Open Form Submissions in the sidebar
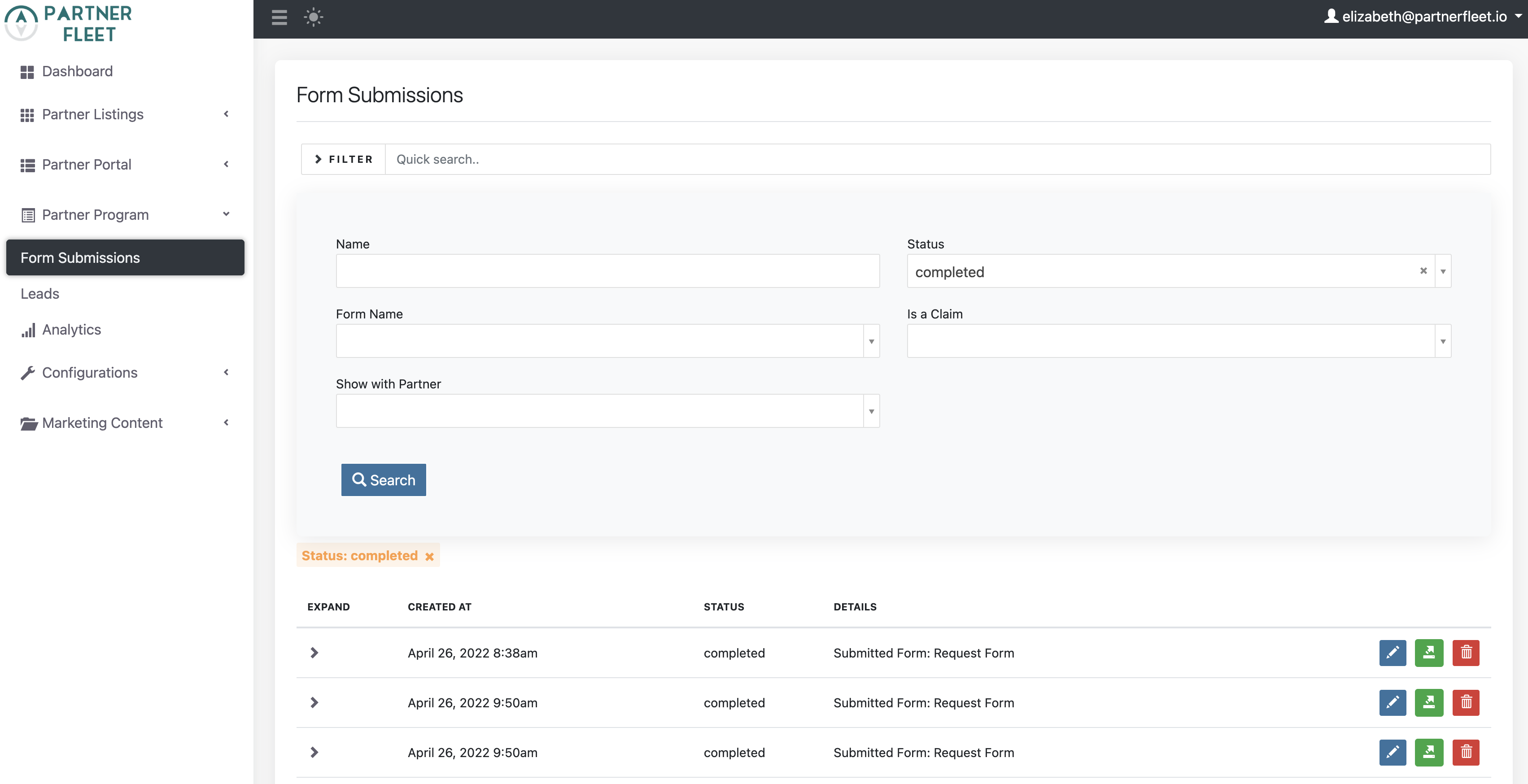Image resolution: width=1528 pixels, height=784 pixels. pos(125,257)
